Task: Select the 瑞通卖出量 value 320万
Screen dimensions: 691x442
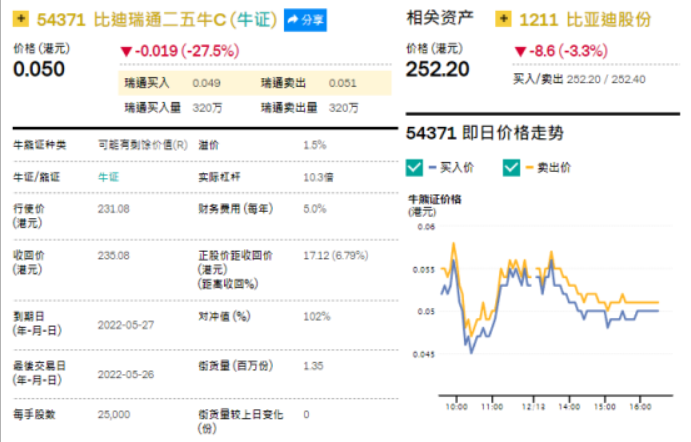Action: 343,108
